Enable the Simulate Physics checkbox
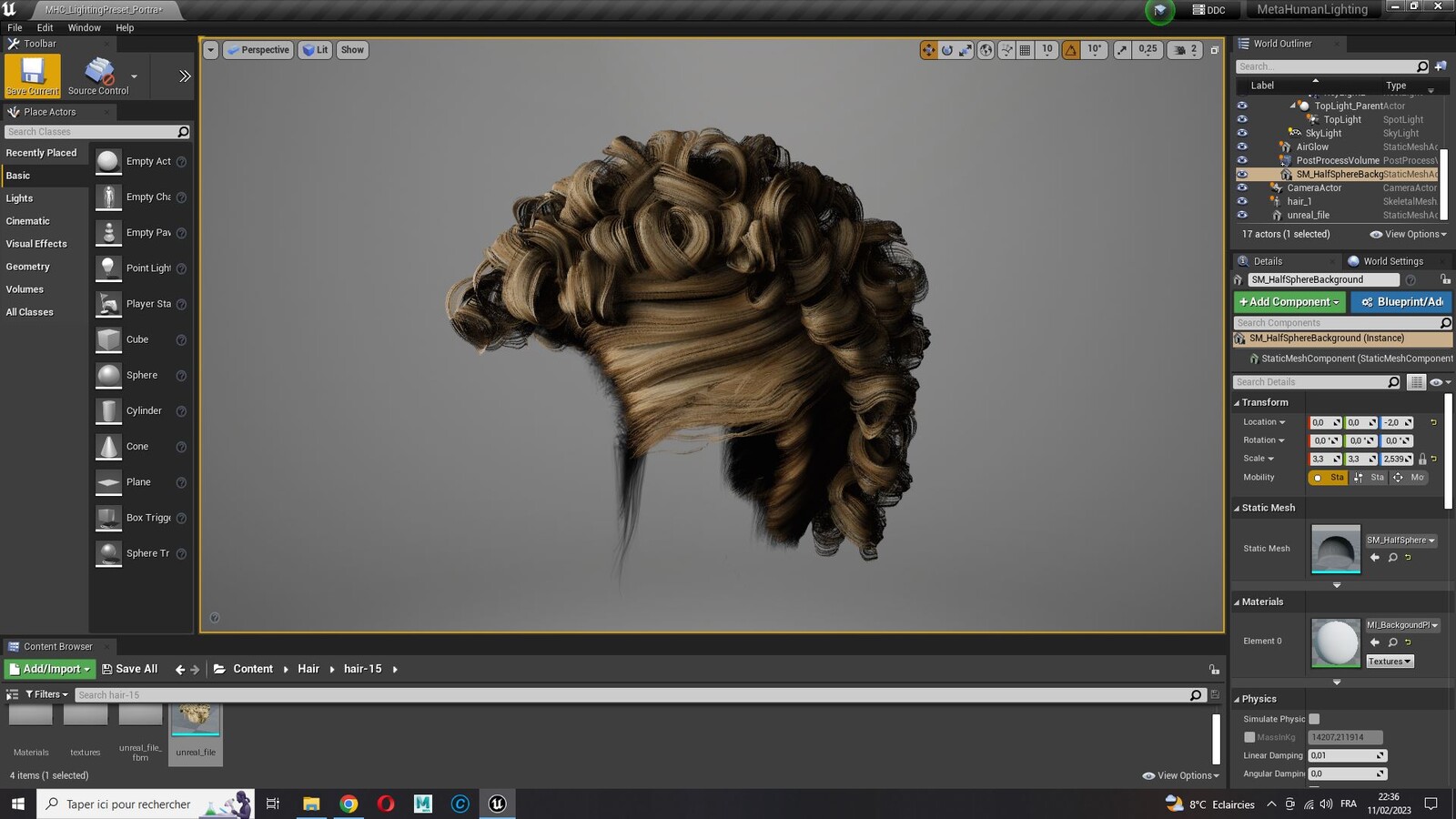Viewport: 1456px width, 819px height. [1314, 719]
